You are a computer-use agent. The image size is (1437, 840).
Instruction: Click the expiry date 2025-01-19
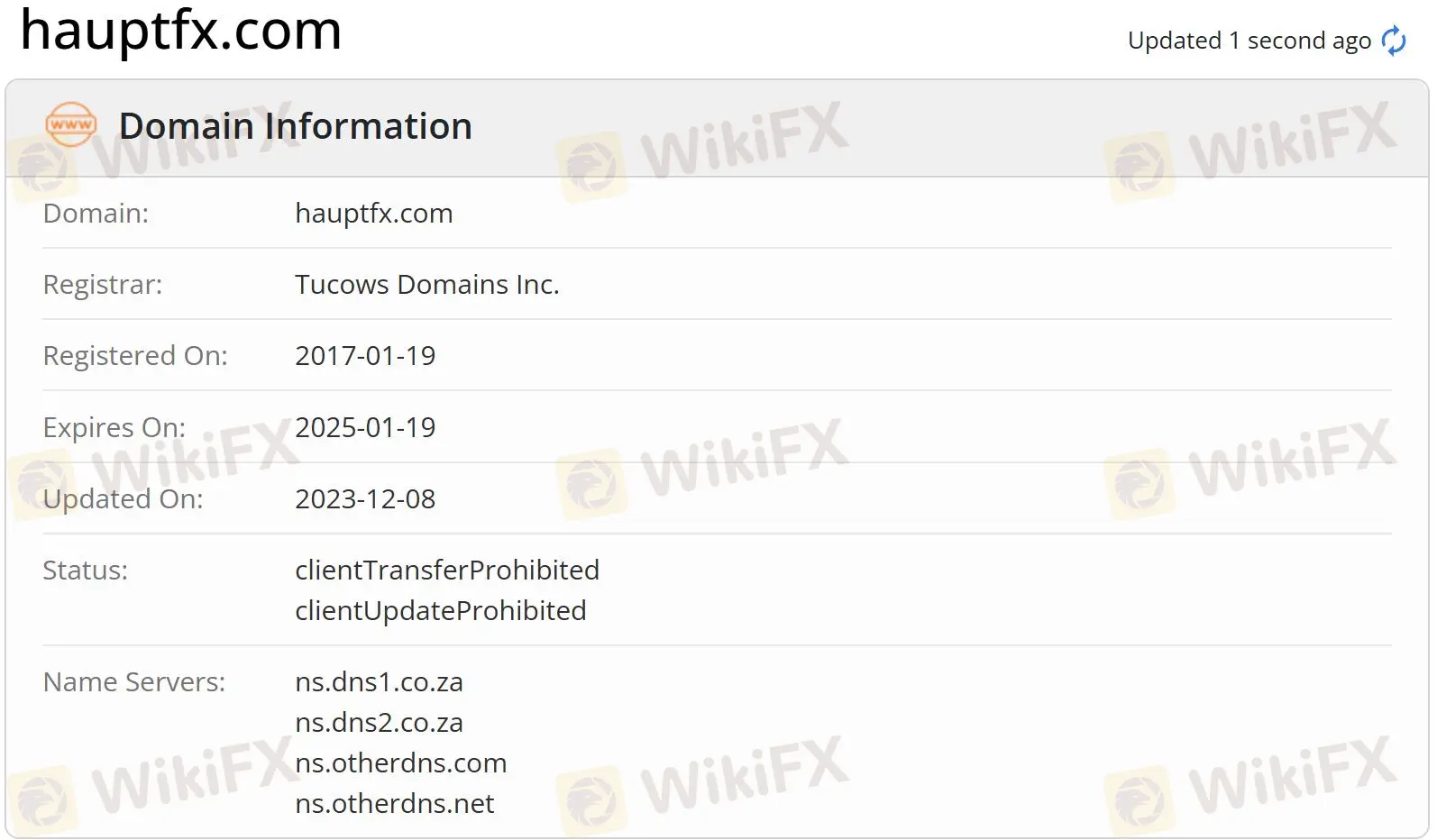[364, 427]
